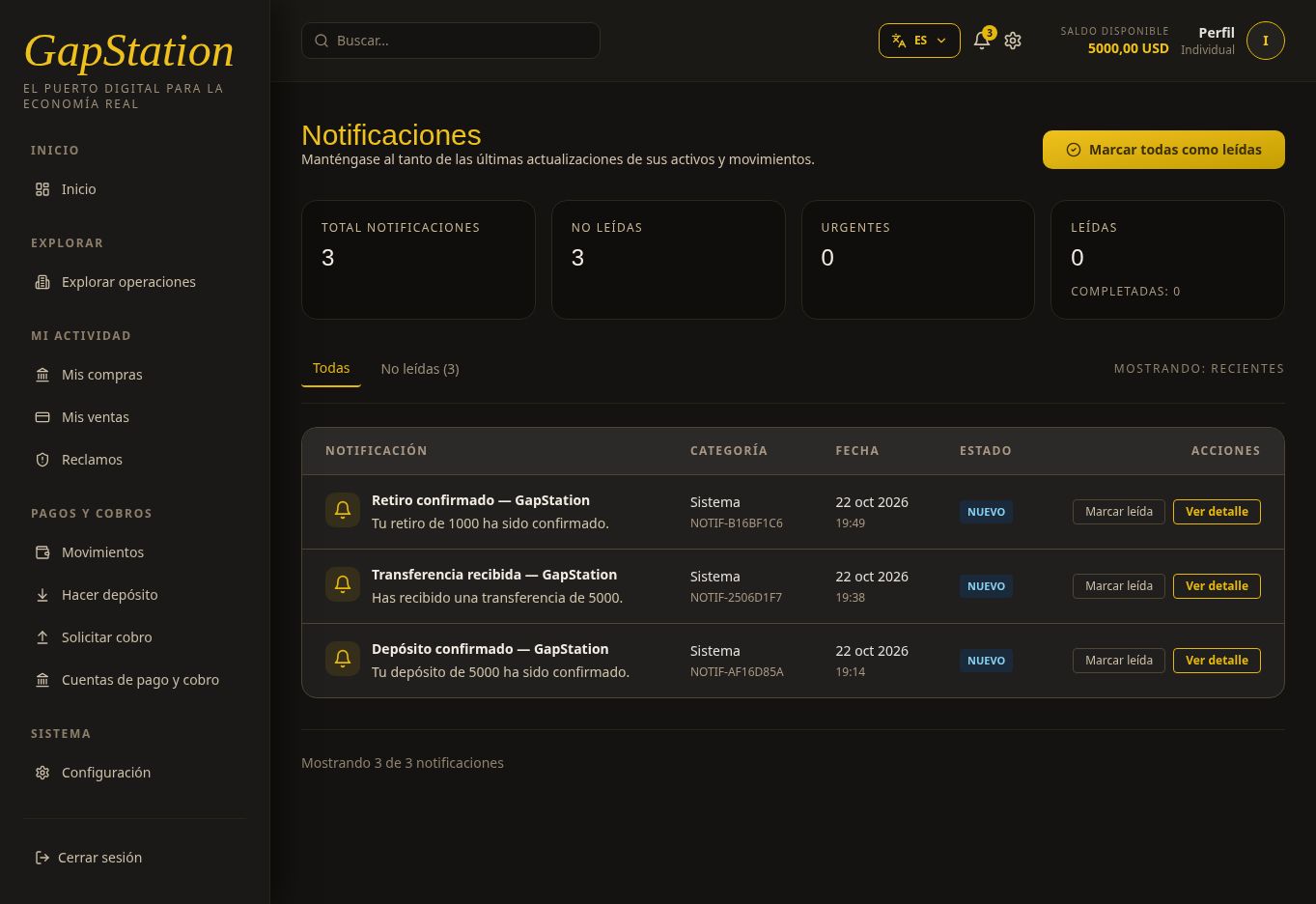The height and width of the screenshot is (904, 1316).
Task: Open notifications bell in top header
Action: [x=982, y=41]
